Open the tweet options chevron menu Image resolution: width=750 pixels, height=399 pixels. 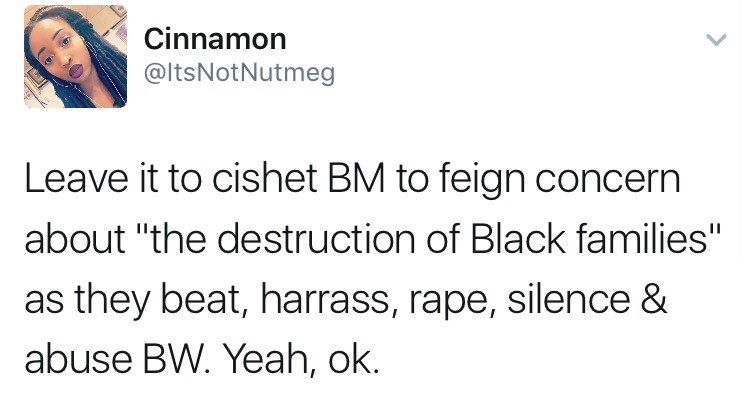[x=716, y=40]
